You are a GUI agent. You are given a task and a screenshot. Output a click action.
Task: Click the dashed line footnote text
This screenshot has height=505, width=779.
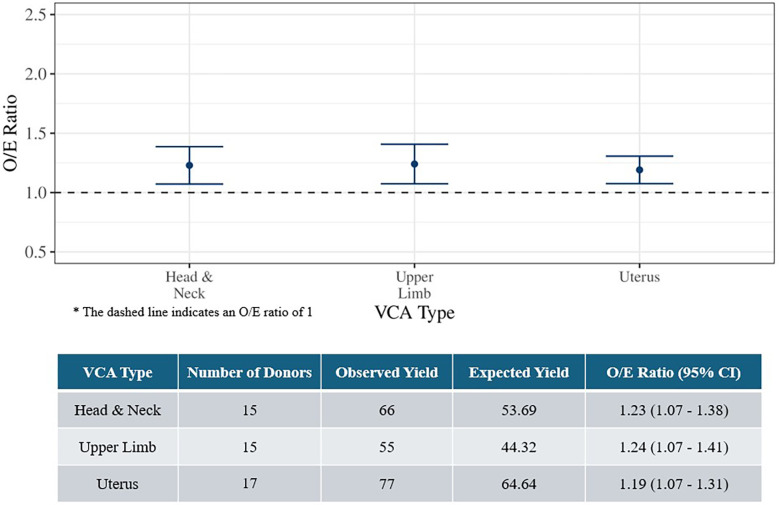193,312
